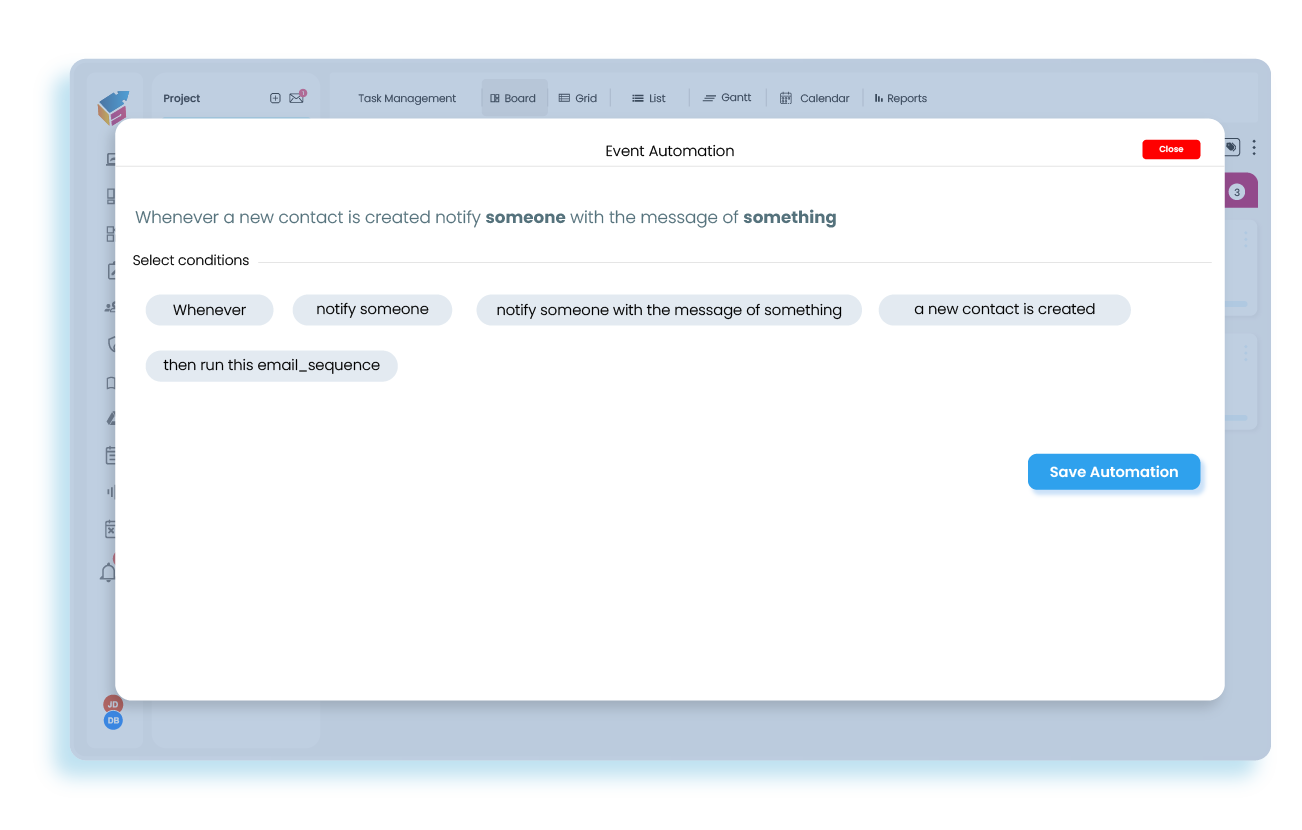Click the DB user avatar

pos(113,720)
